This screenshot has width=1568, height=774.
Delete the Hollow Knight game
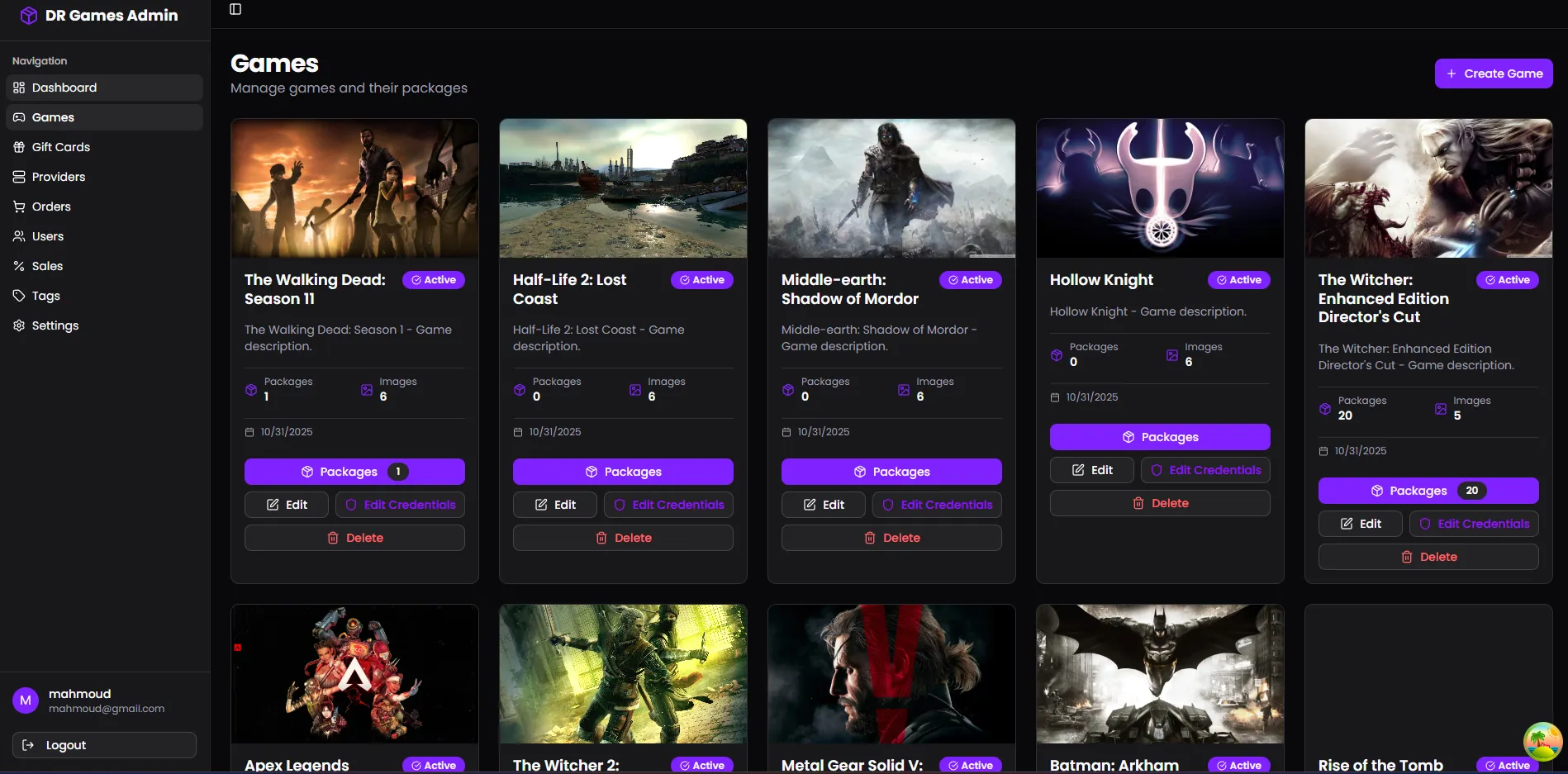pos(1160,503)
